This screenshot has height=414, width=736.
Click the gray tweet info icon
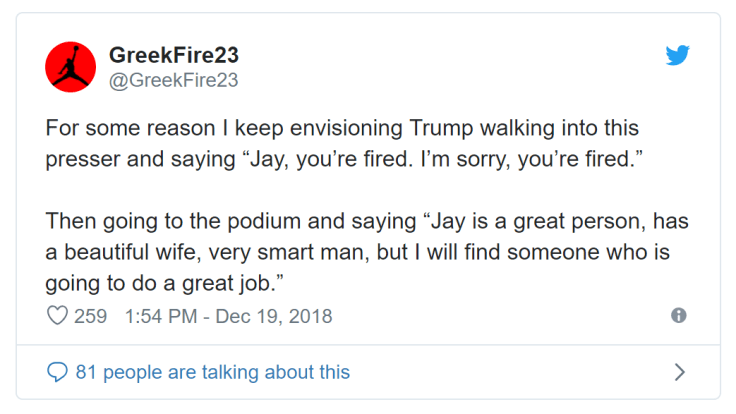(x=679, y=315)
